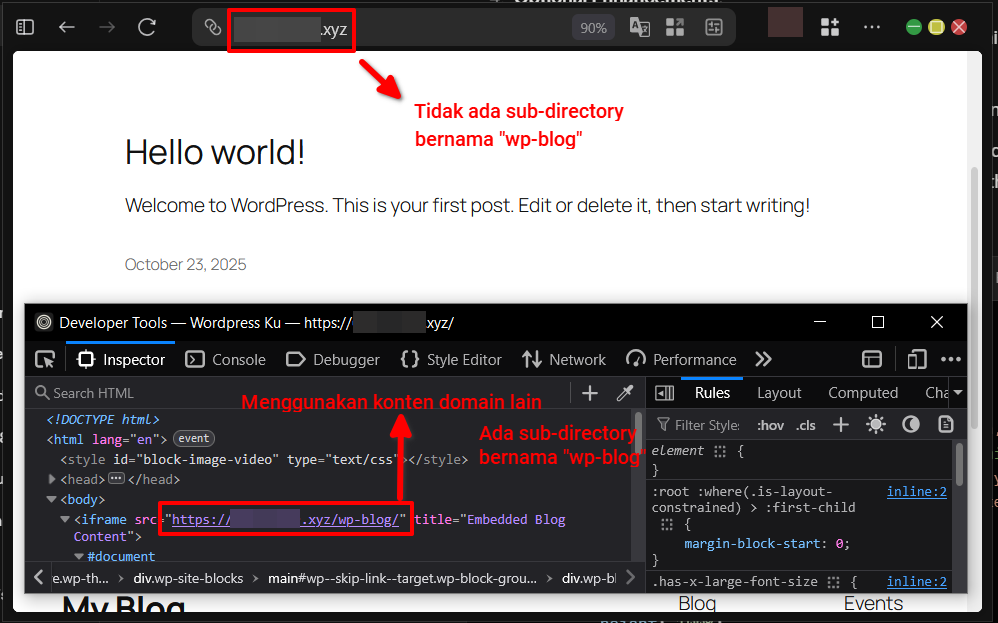Click the inline:2 link in the Rules panel

point(916,491)
